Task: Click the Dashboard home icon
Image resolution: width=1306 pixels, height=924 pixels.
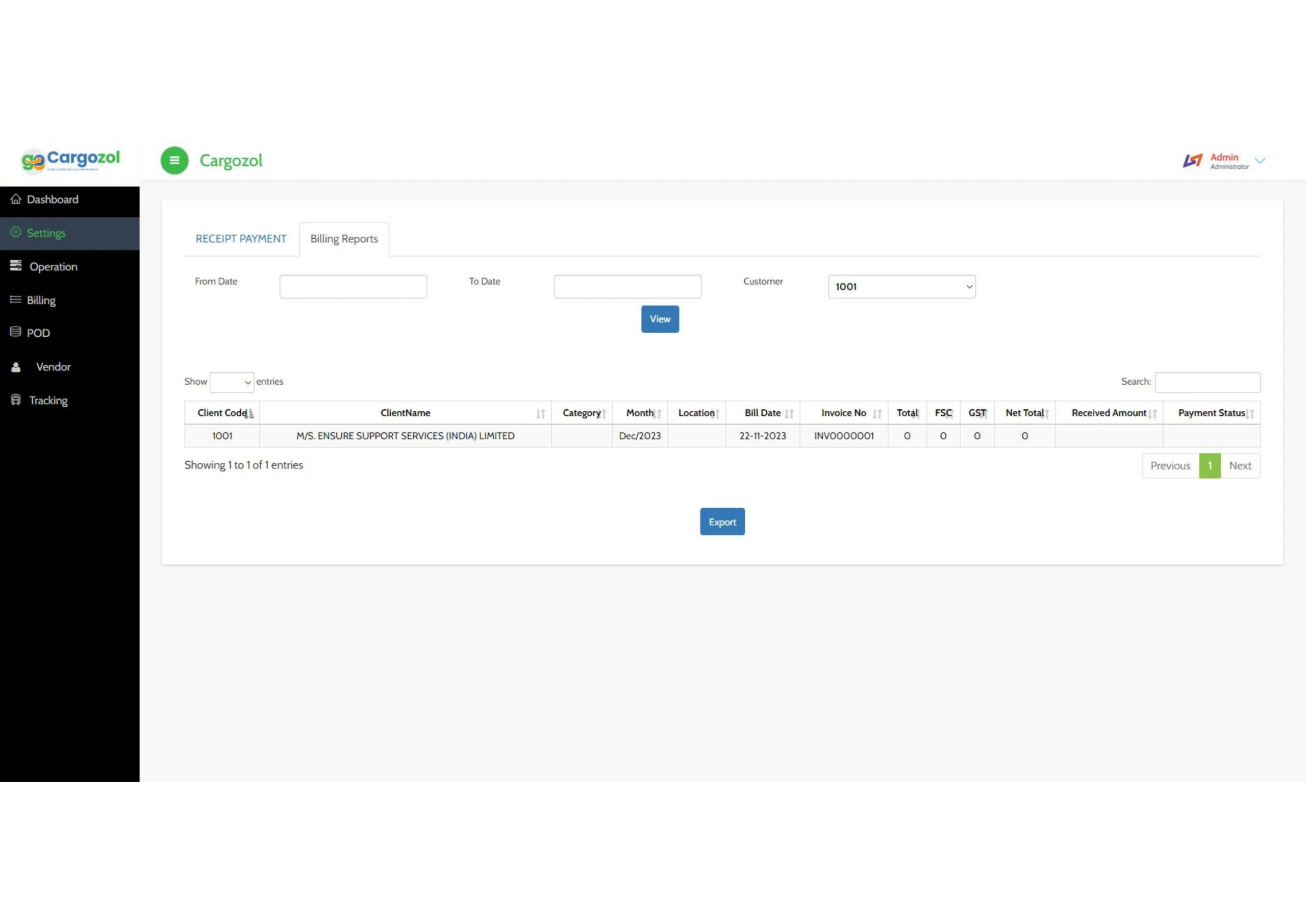Action: click(x=16, y=199)
